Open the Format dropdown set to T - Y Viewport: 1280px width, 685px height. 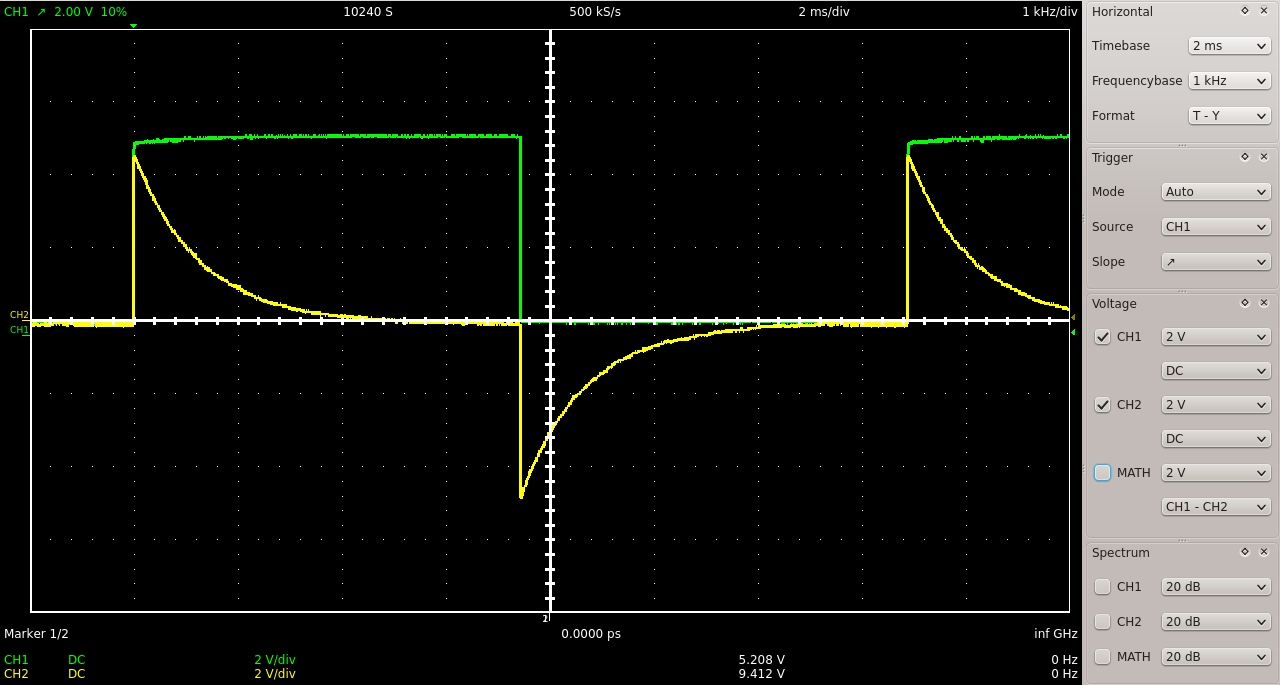[x=1229, y=116]
